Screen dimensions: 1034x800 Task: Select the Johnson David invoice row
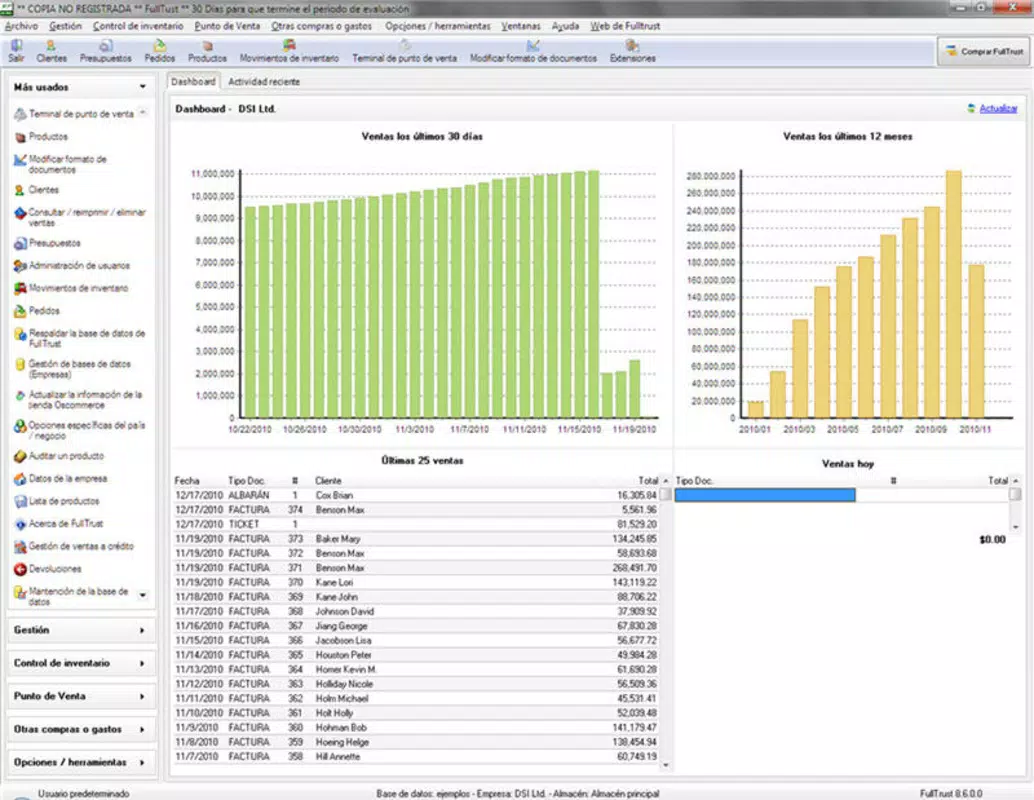tap(416, 611)
